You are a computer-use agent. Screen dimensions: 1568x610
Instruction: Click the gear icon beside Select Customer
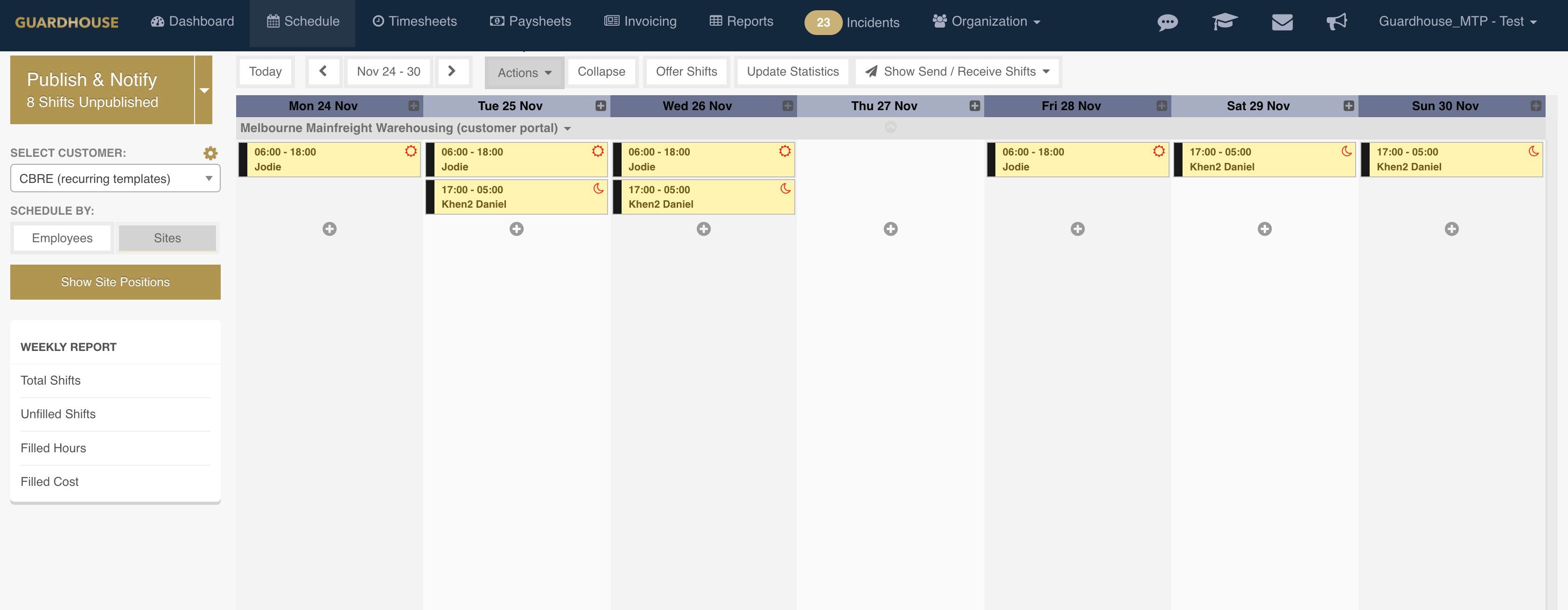pos(210,154)
